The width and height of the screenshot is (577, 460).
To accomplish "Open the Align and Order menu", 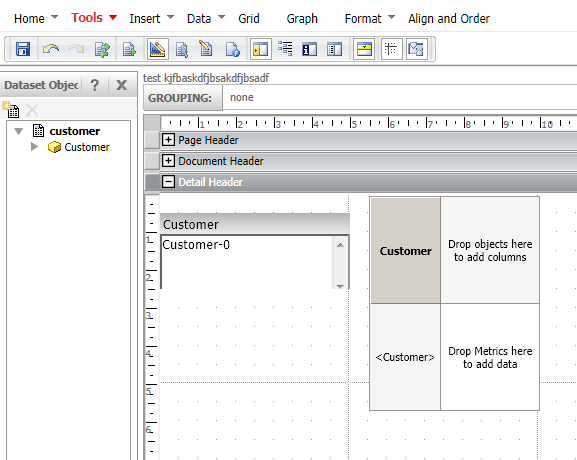I will [x=449, y=18].
